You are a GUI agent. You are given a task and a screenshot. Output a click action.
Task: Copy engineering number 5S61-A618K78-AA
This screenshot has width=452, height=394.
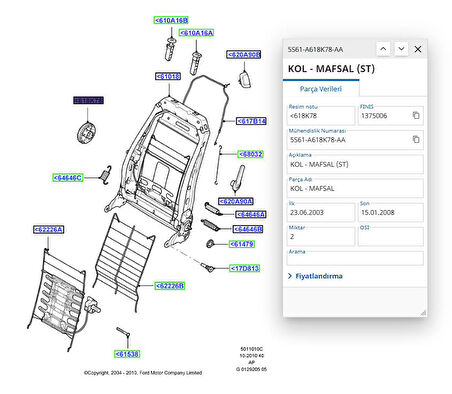click(416, 139)
